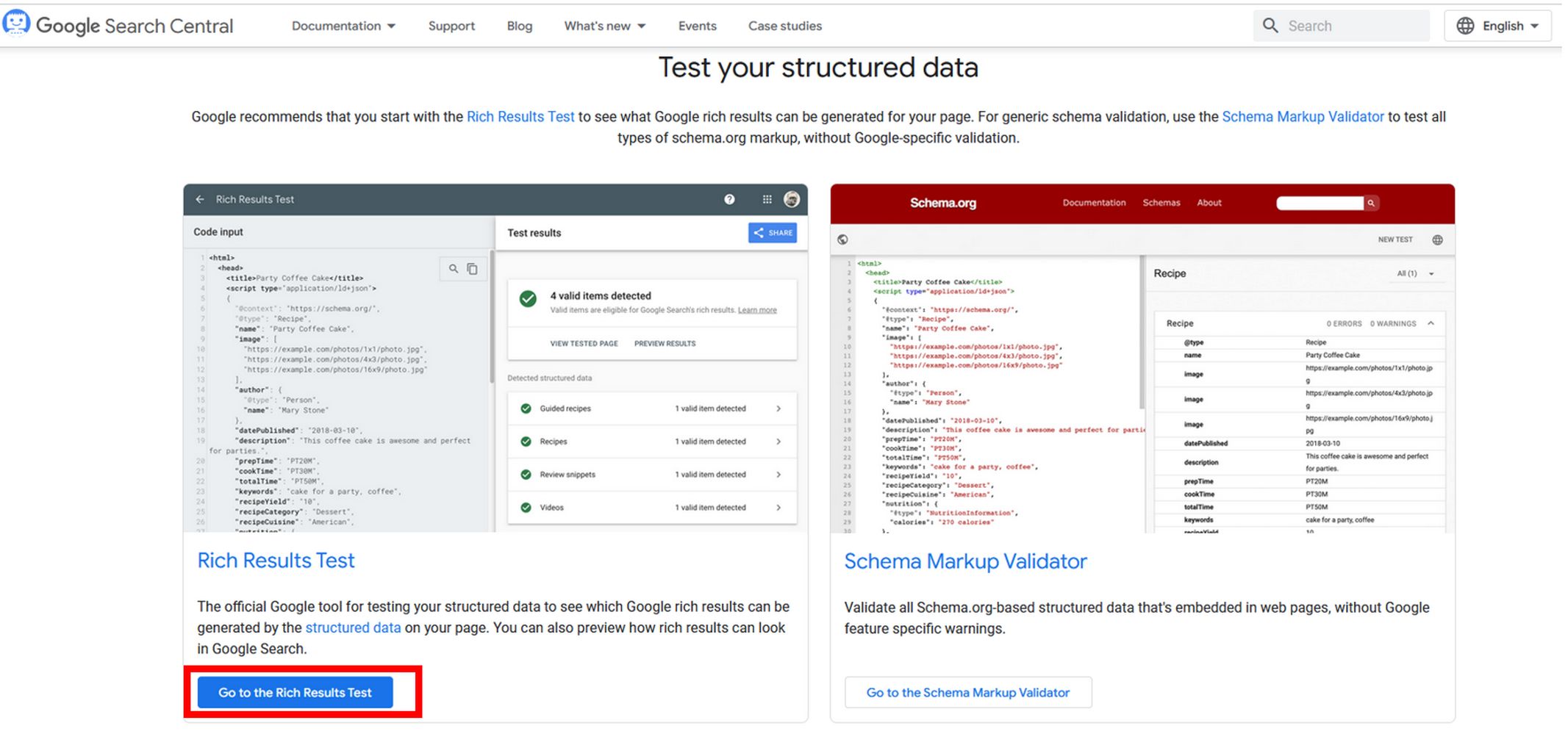Click the Schema Markup Validator screenshot thumbnail

tap(1142, 358)
